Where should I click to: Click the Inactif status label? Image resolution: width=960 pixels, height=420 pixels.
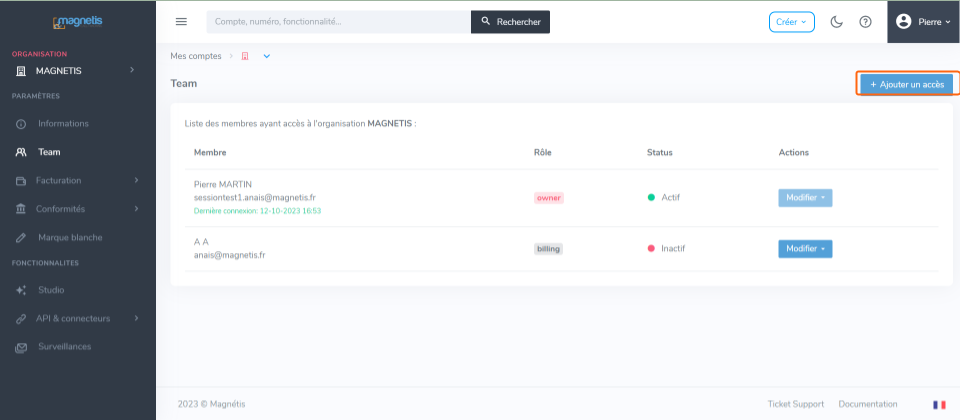pyautogui.click(x=673, y=249)
